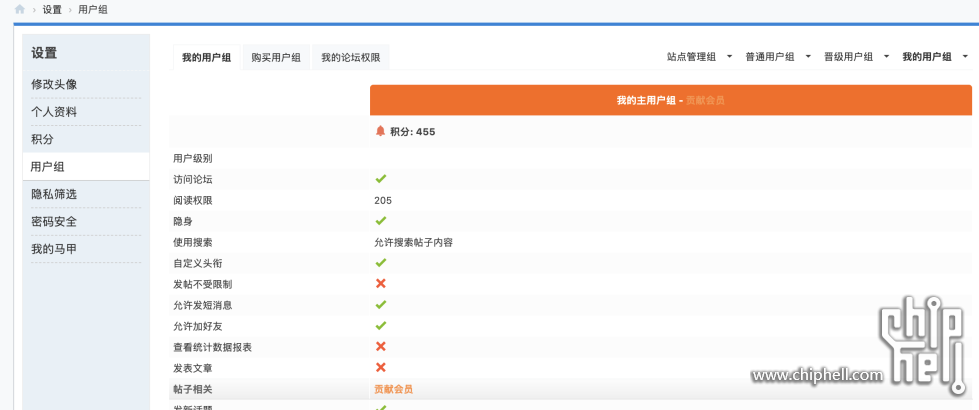Click the green checkmark for 允许加好友
Viewport: 979px width, 410px height.
coord(381,325)
